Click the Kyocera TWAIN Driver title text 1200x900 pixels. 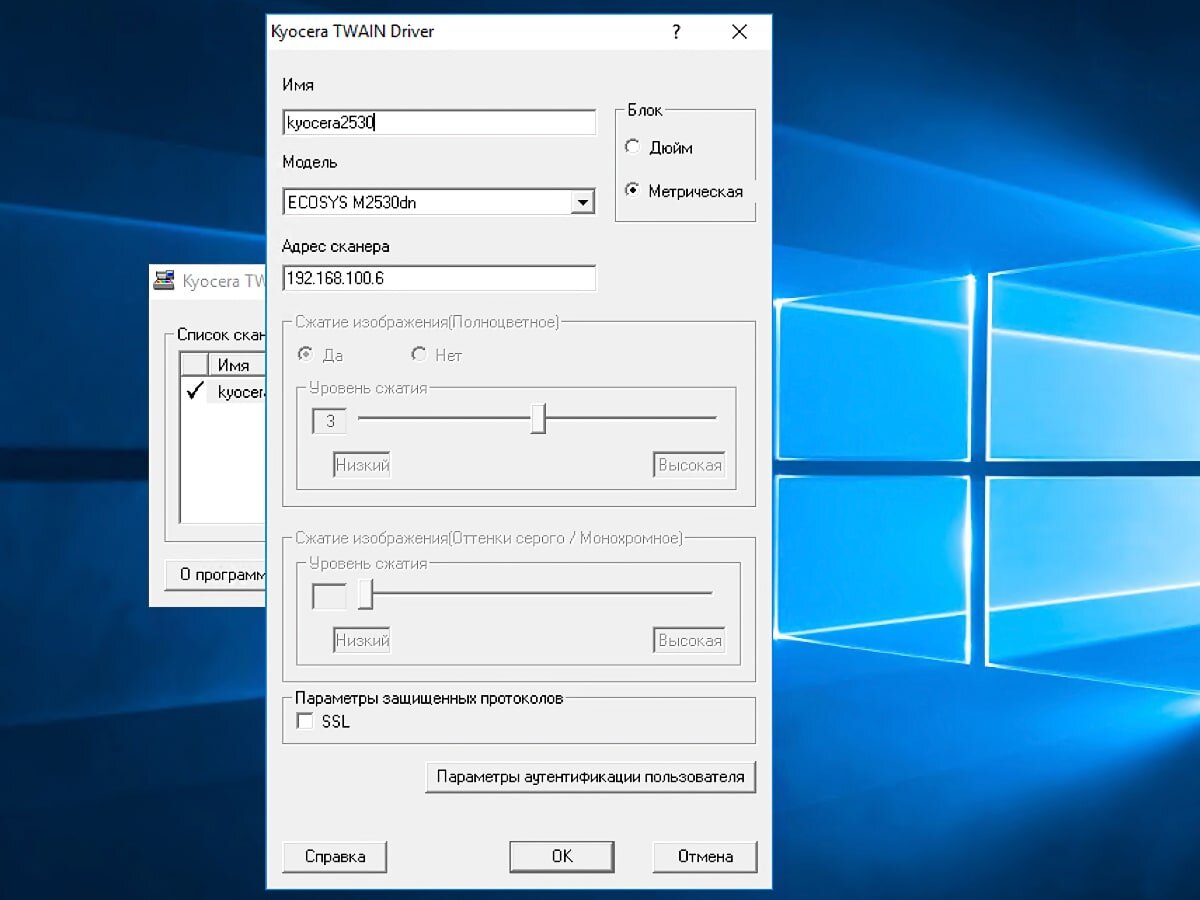(x=353, y=31)
